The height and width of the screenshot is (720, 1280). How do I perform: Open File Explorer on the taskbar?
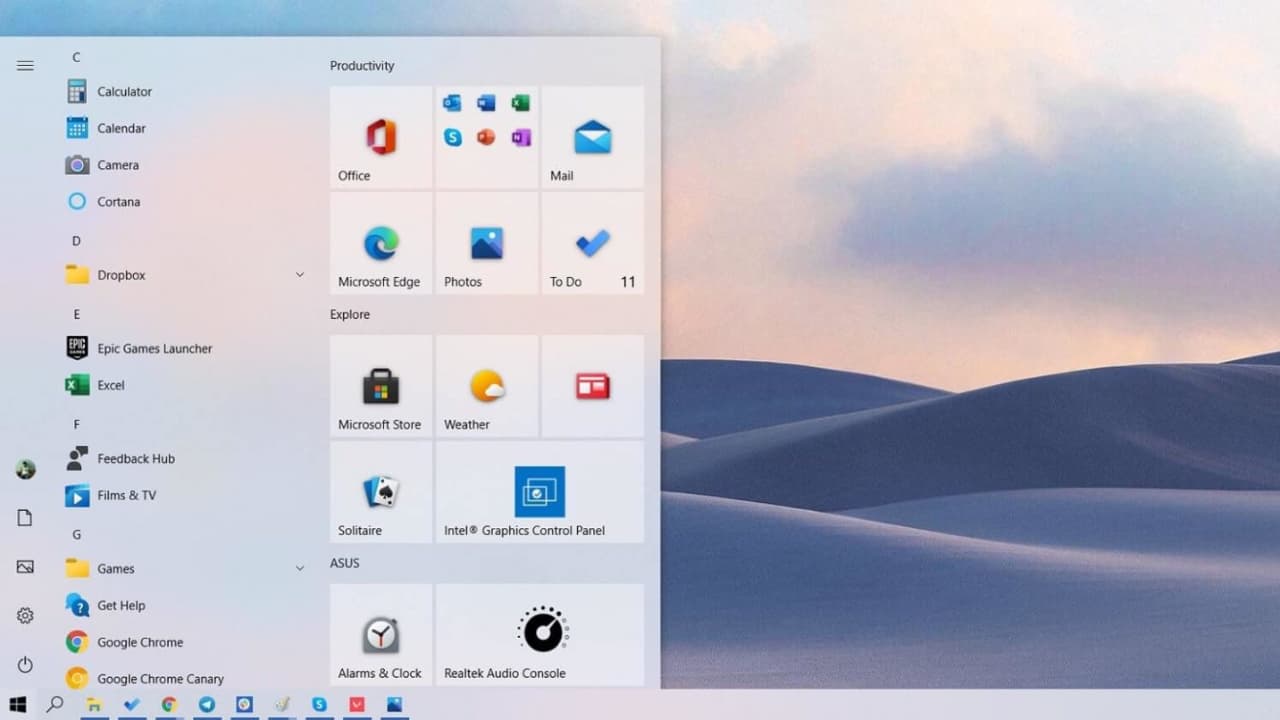tap(94, 705)
